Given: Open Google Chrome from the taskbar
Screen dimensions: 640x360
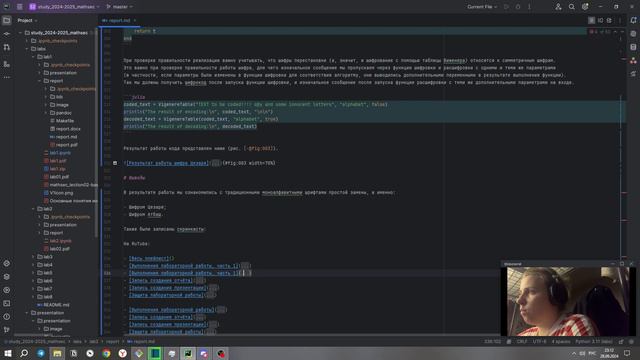Looking at the screenshot, I should click(x=106, y=353).
